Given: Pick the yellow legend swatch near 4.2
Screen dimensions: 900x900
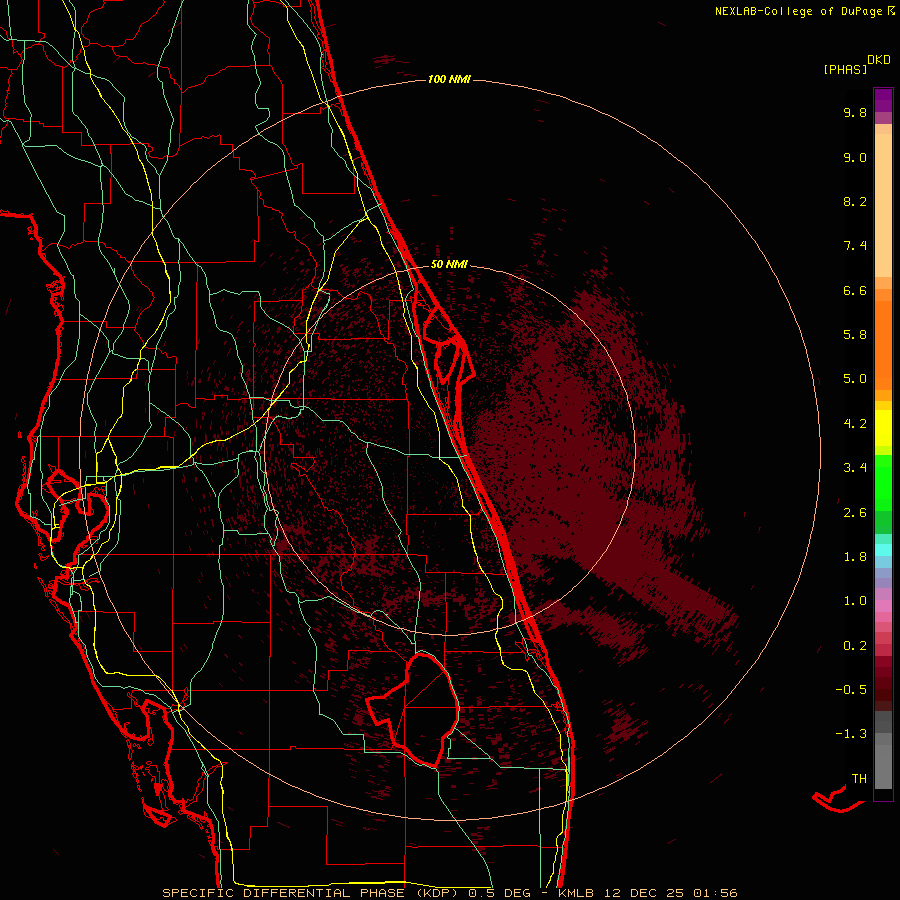Looking at the screenshot, I should point(883,428).
